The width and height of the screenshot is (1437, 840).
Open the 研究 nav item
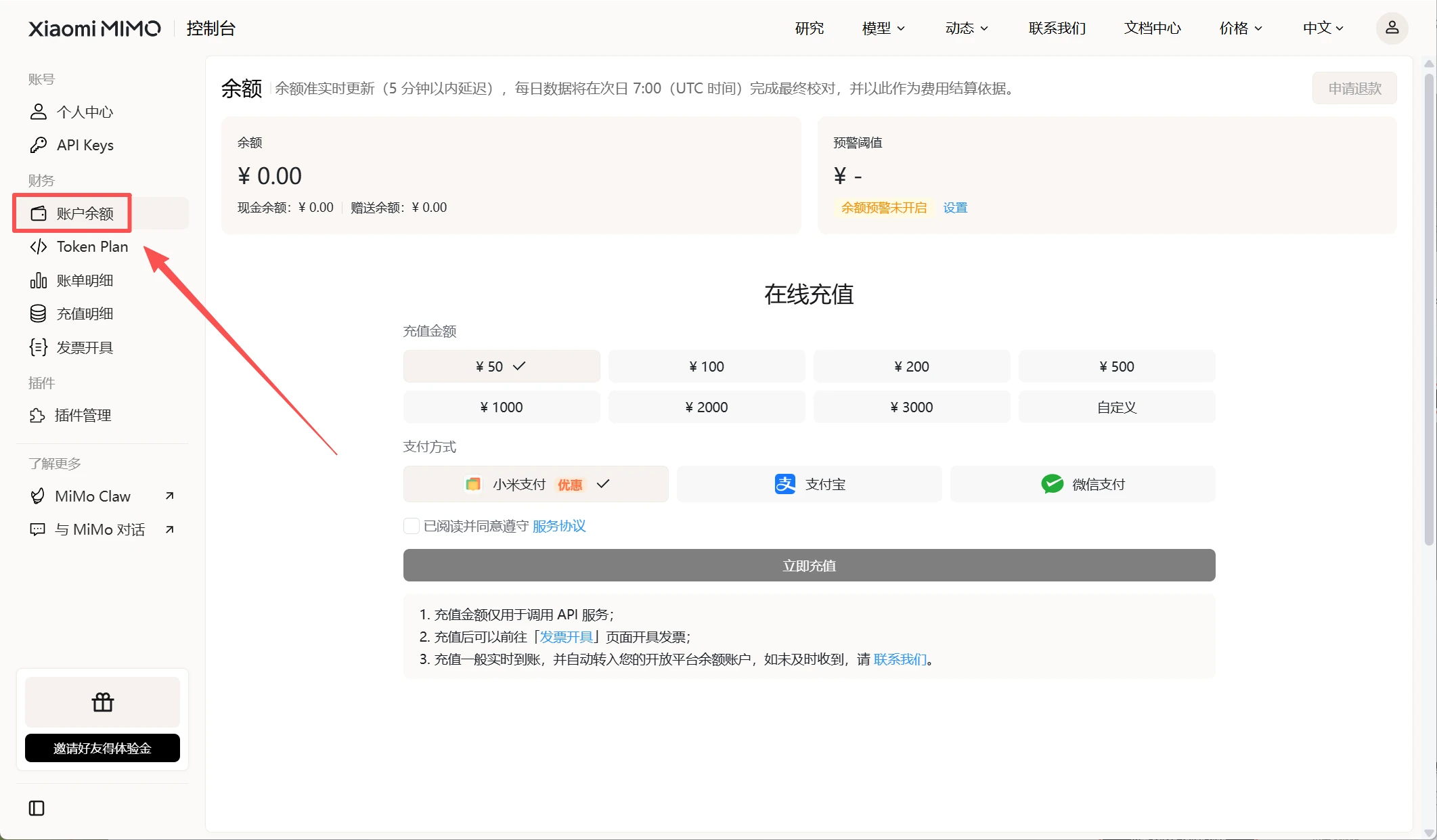click(810, 28)
